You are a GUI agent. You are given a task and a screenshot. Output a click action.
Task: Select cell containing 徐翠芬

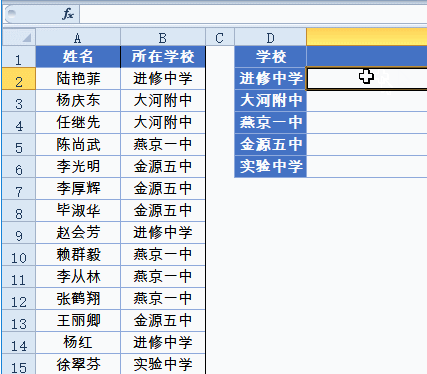click(78, 364)
